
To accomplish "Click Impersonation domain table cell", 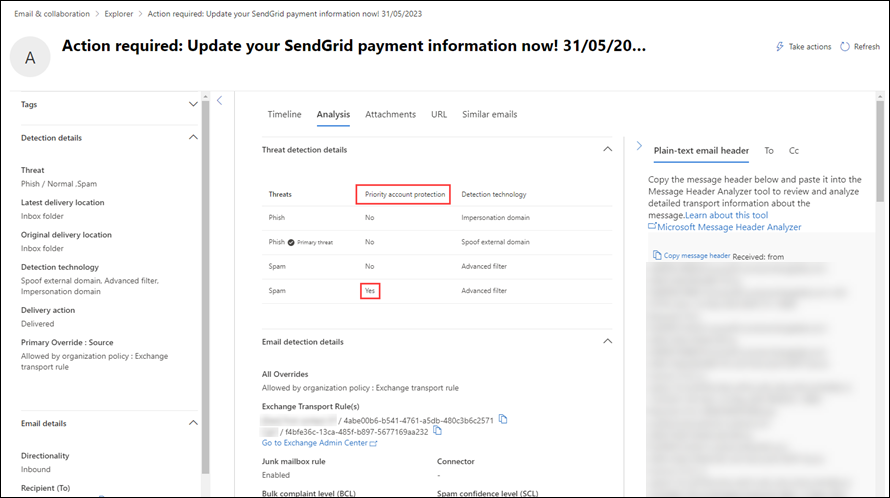I will 495,217.
